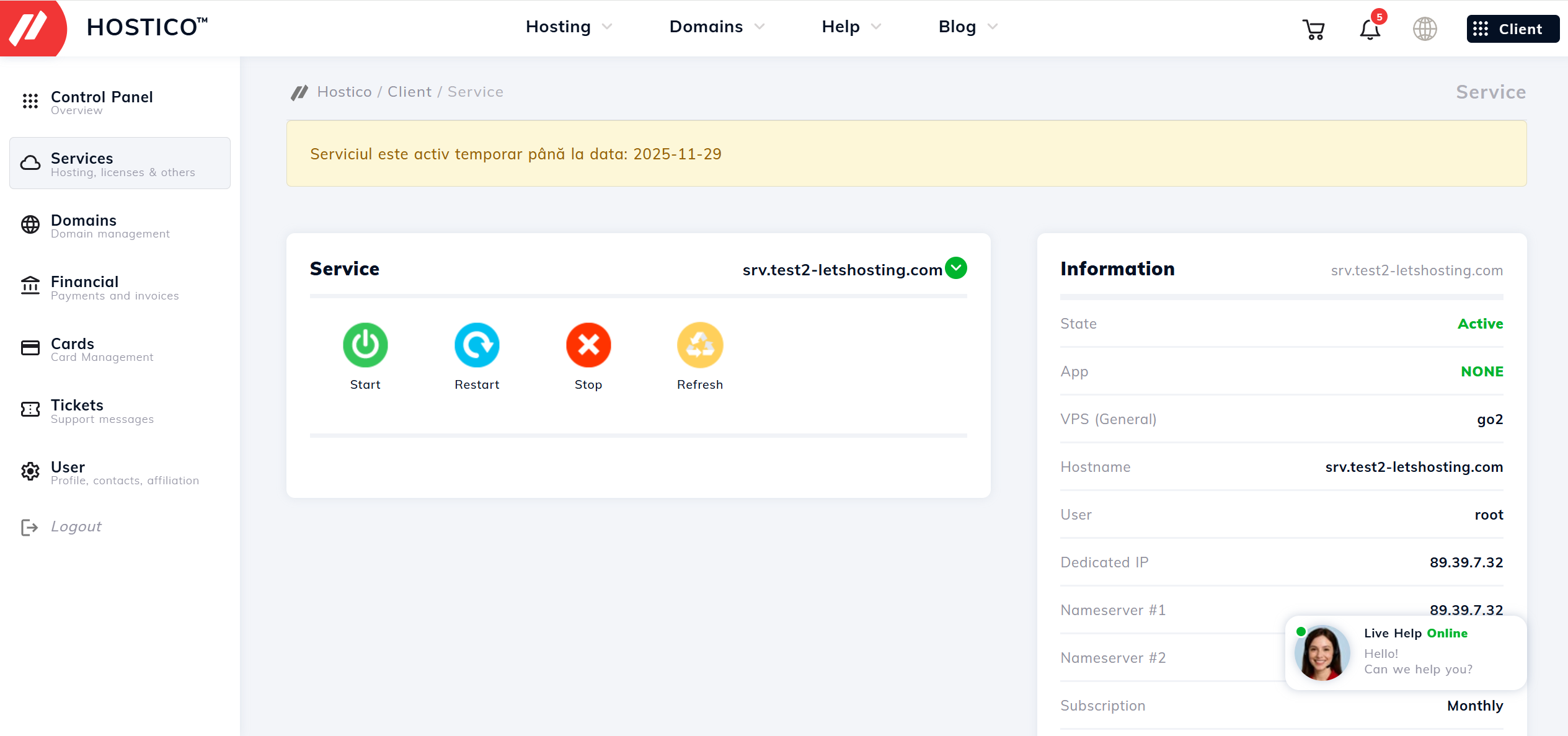Click srv.test2-letshosting.com in Service card header
The width and height of the screenshot is (1568, 736).
click(x=843, y=270)
